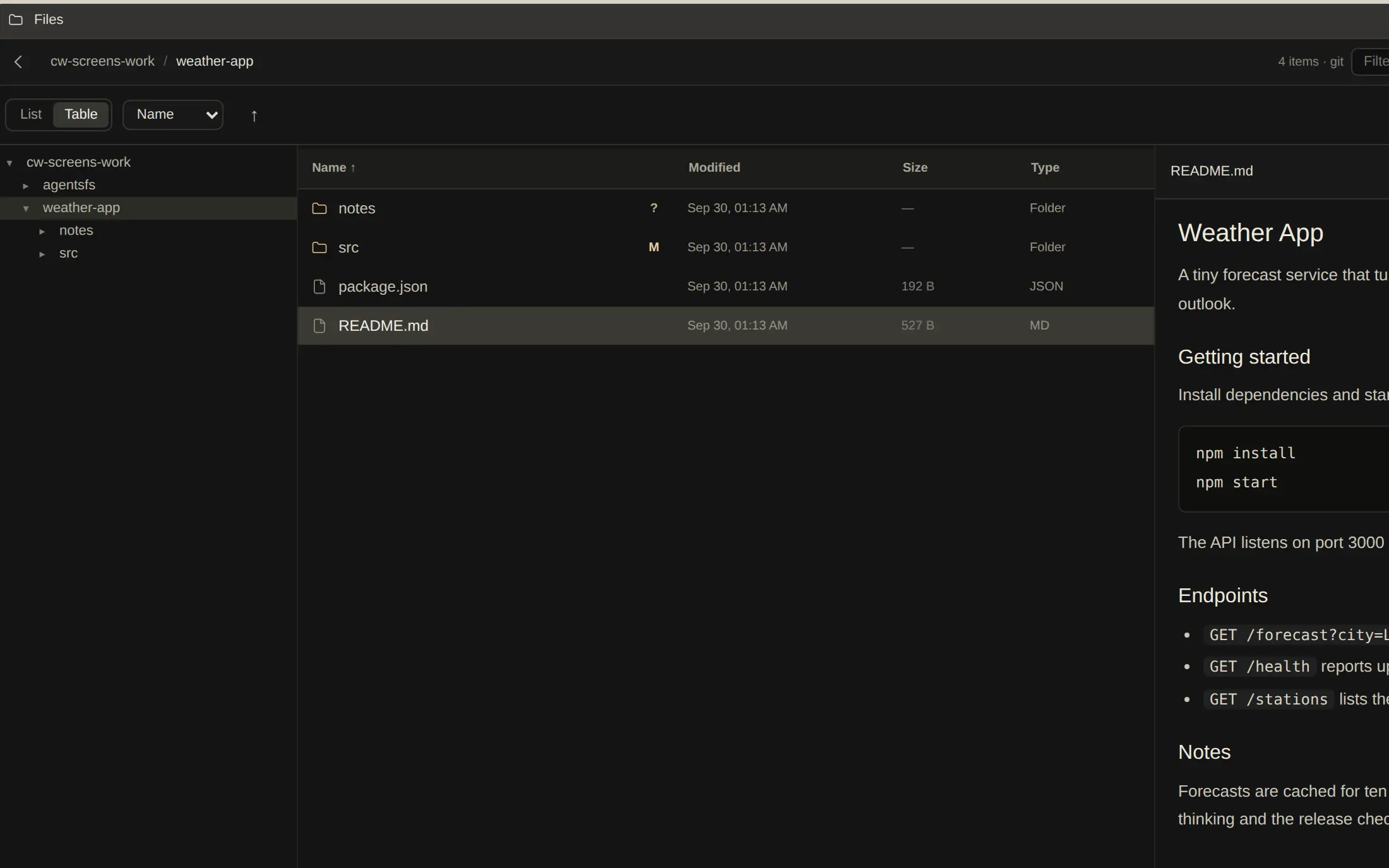Expand the agentsfs tree folder arrow
1389x868 pixels.
click(x=26, y=186)
